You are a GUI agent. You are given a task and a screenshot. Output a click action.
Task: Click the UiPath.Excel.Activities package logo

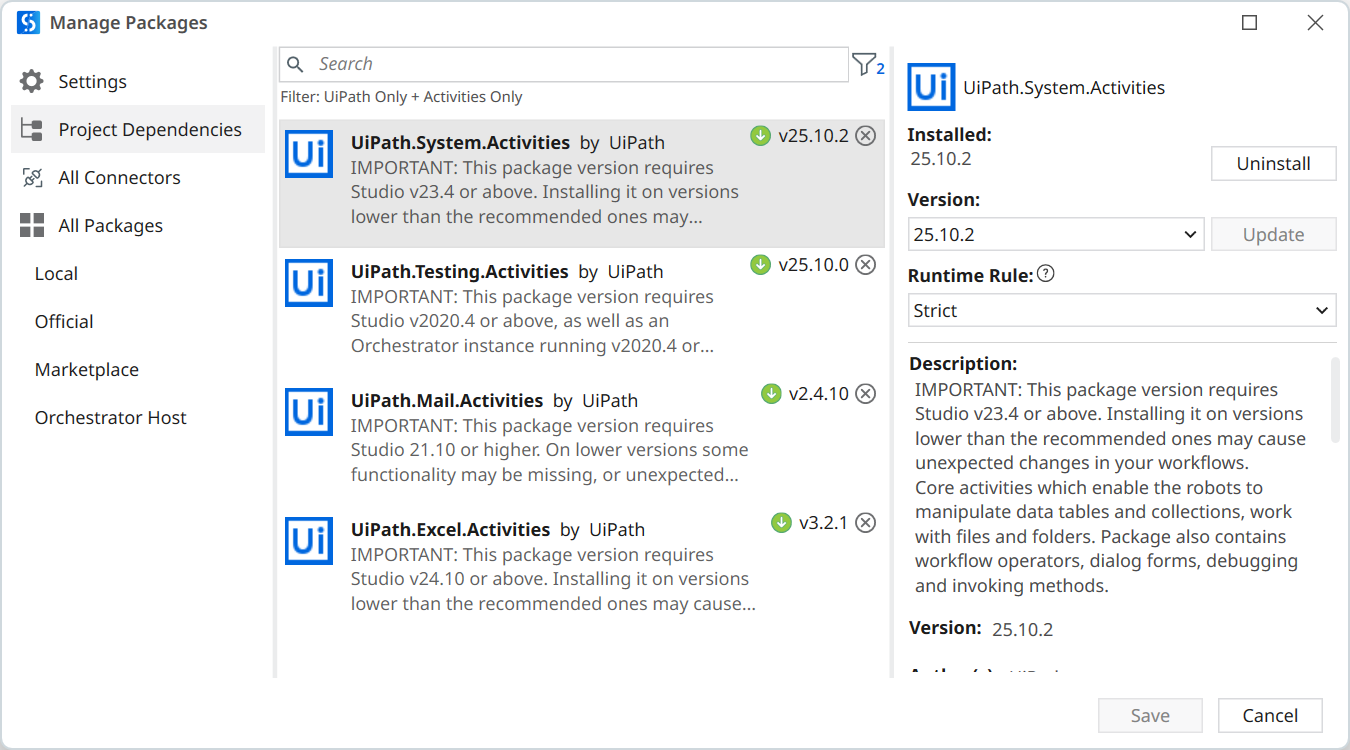[309, 541]
